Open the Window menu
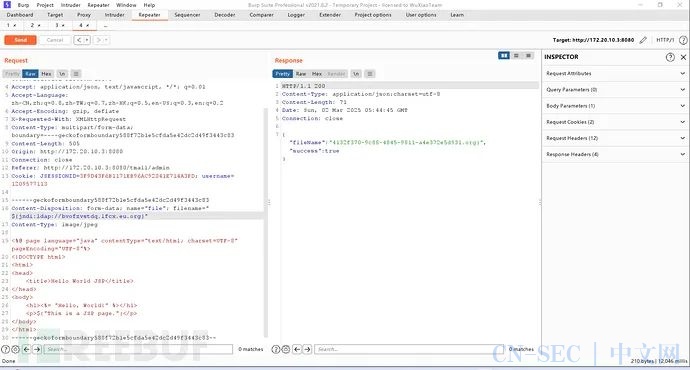 [126, 5]
